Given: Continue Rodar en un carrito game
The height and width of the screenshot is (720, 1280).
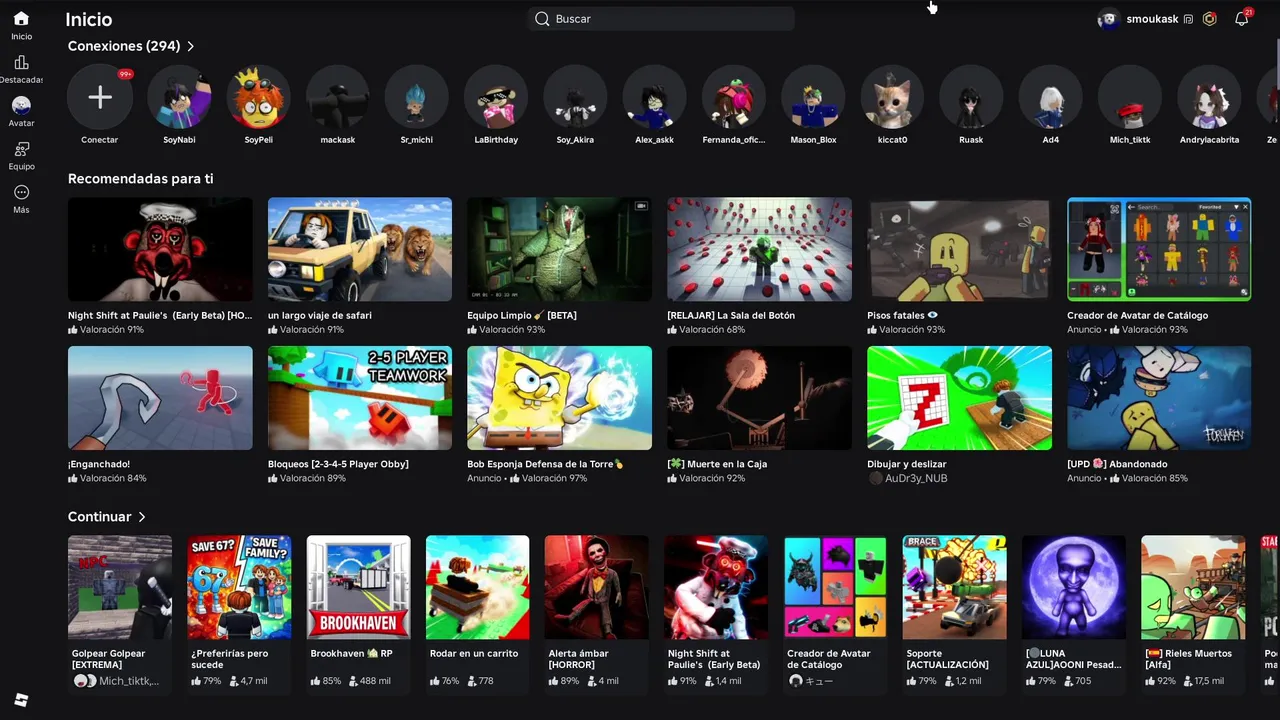Looking at the screenshot, I should 477,614.
